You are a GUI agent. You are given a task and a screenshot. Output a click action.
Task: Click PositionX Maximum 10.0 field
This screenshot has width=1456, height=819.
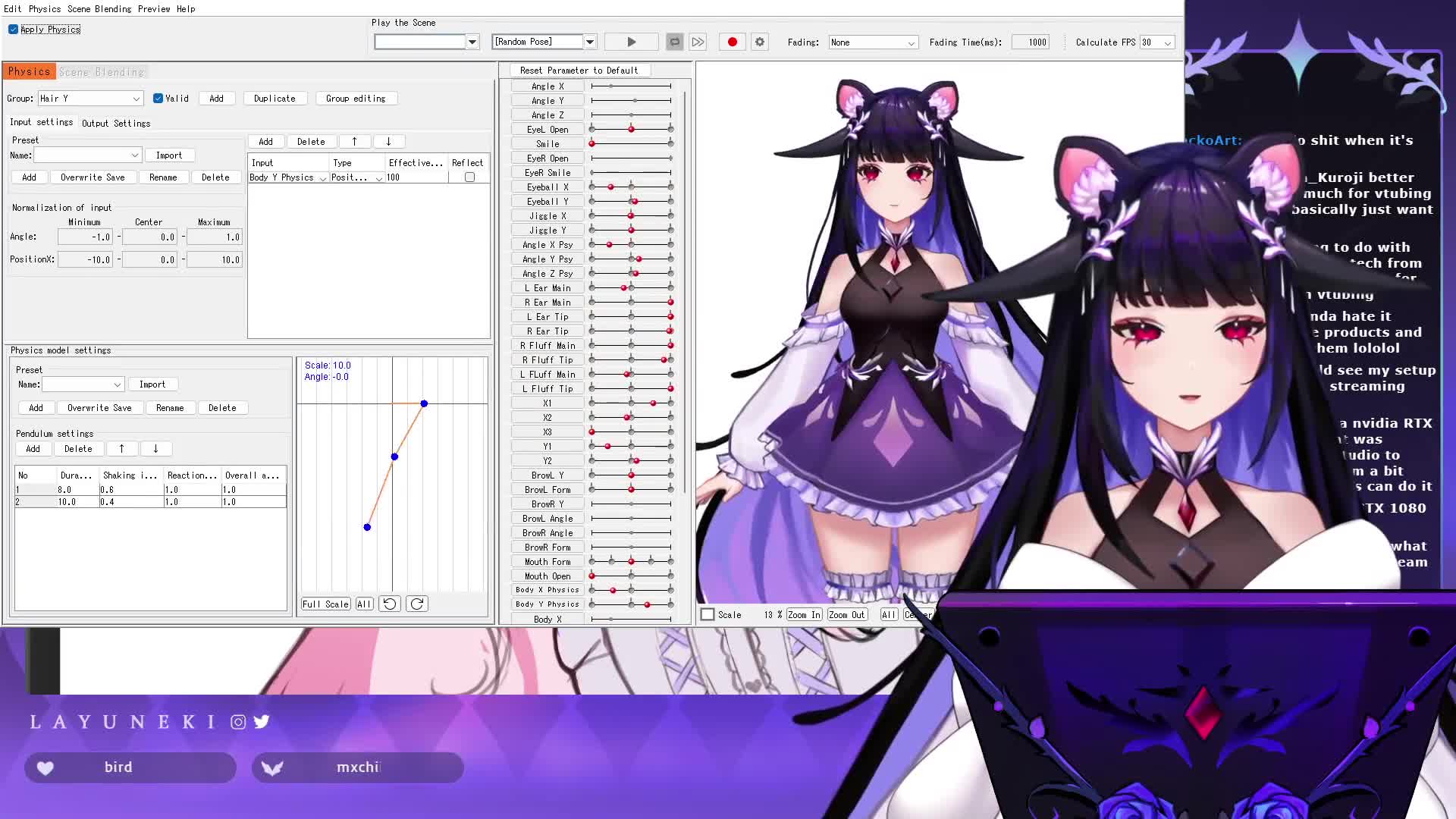point(214,260)
